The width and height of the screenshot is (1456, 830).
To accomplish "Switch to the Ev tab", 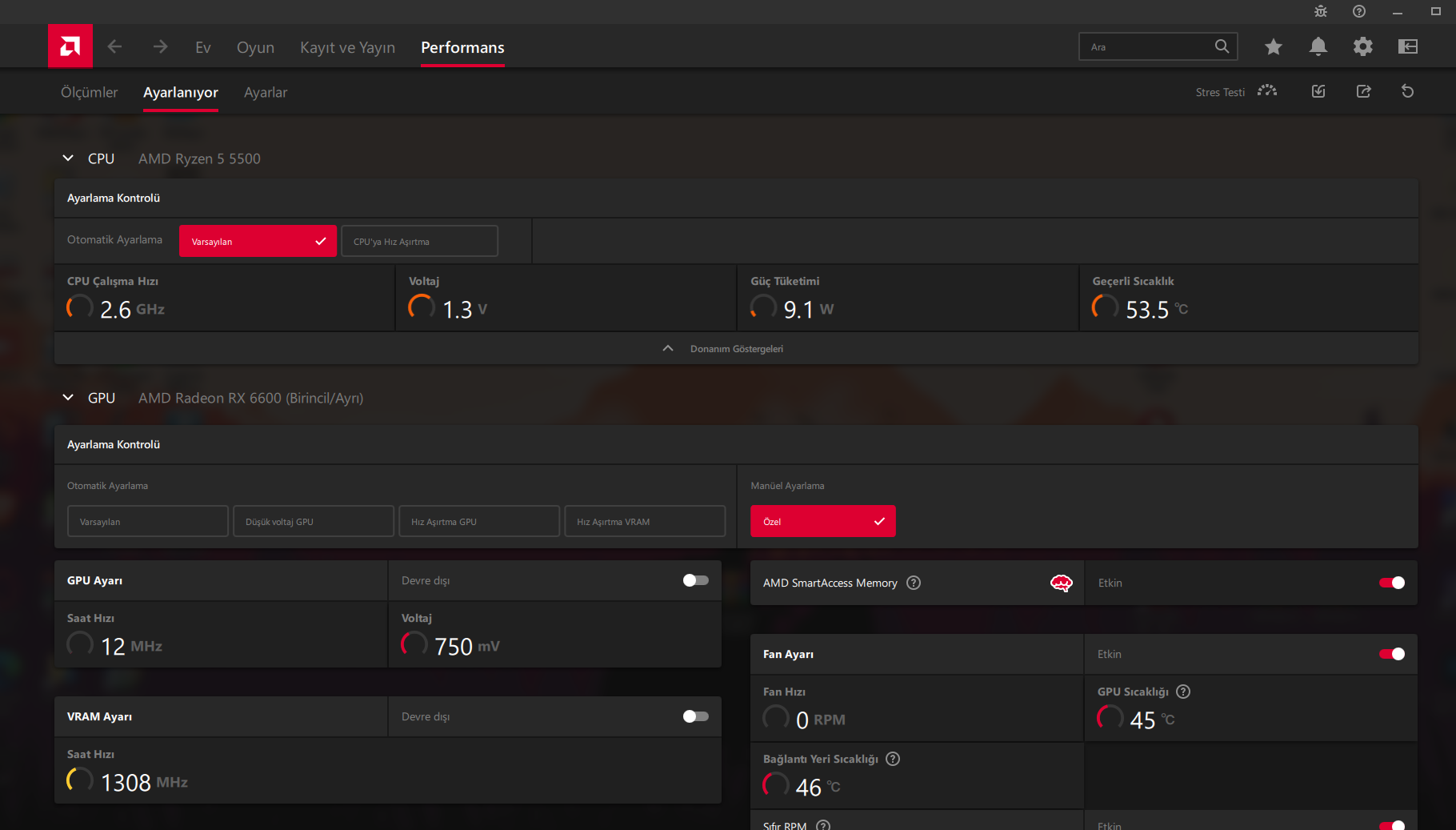I will point(203,47).
